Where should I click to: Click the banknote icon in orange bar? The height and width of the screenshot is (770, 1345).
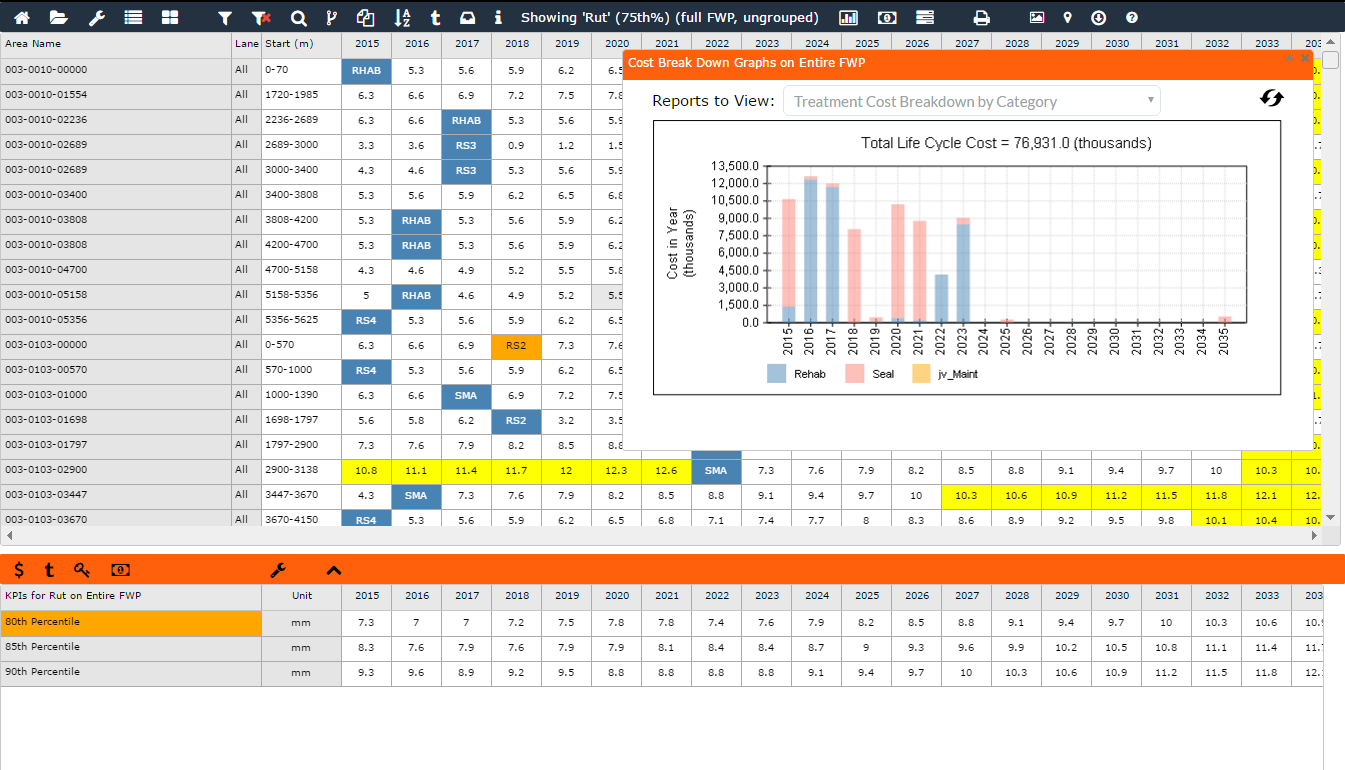tap(120, 570)
